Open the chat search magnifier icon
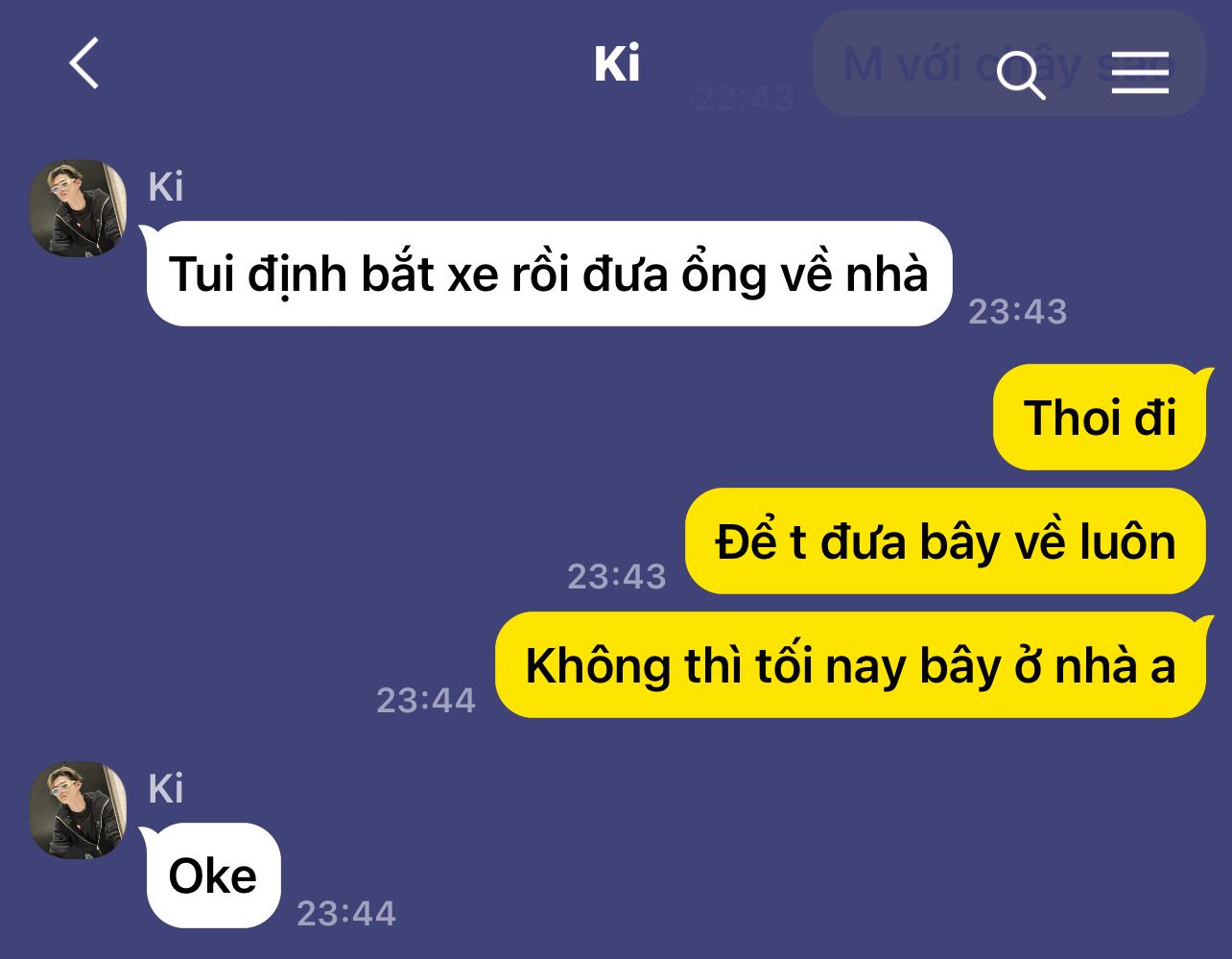This screenshot has width=1232, height=959. [1021, 75]
